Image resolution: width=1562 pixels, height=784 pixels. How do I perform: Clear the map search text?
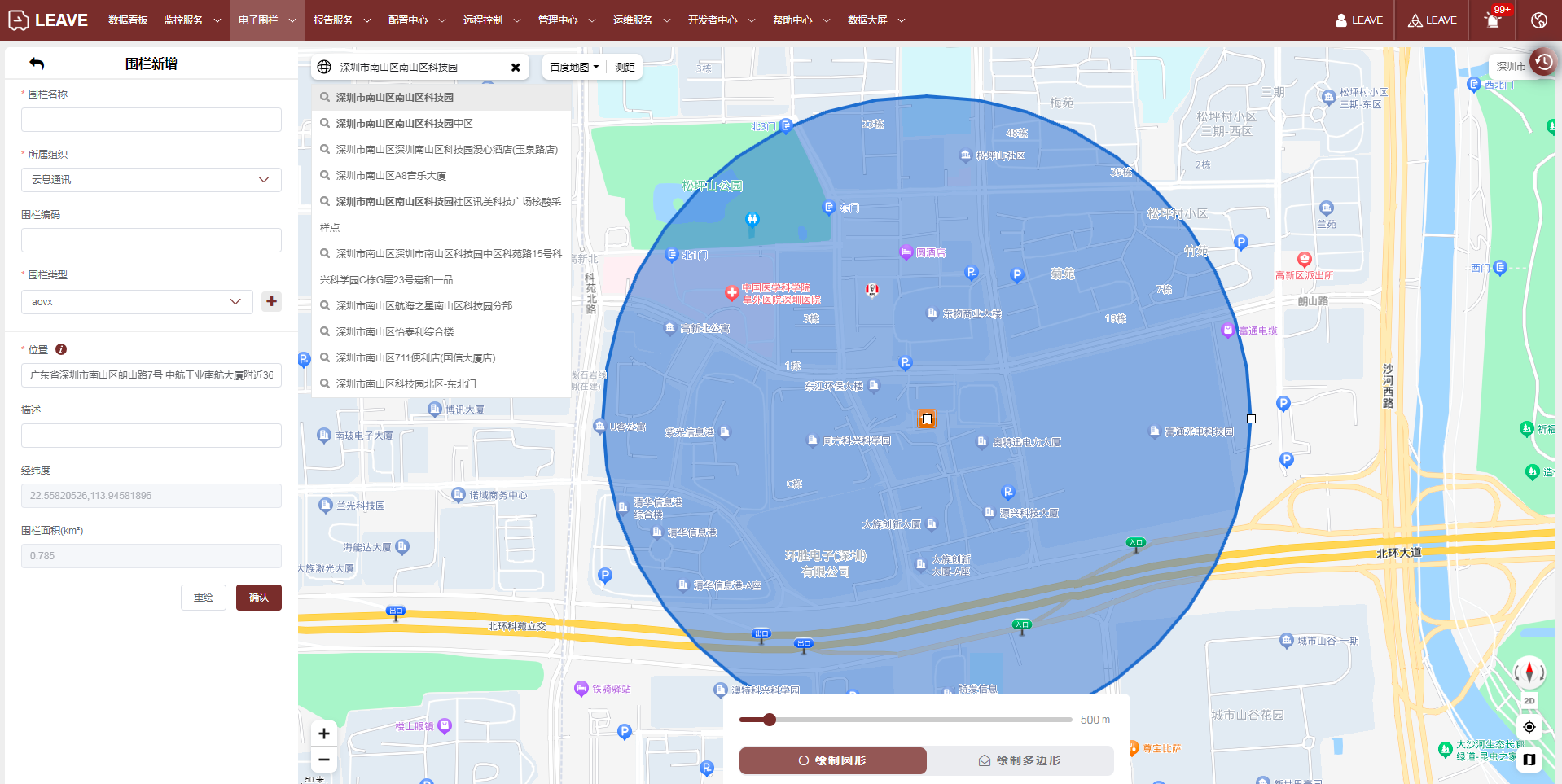516,68
